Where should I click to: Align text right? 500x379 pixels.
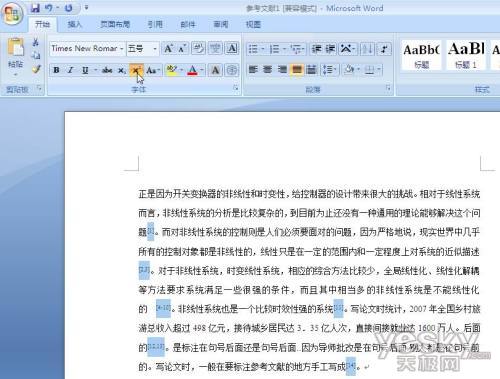282,70
